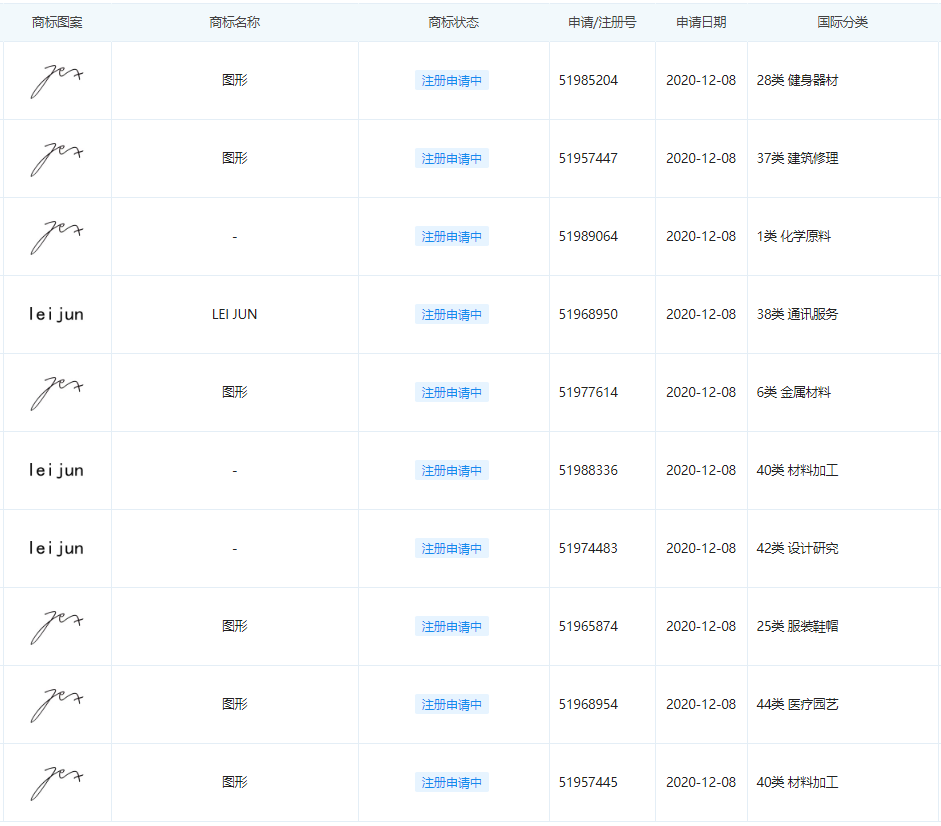Viewport: 941px width, 826px height.
Task: Select registration number 51977614
Action: click(x=588, y=393)
